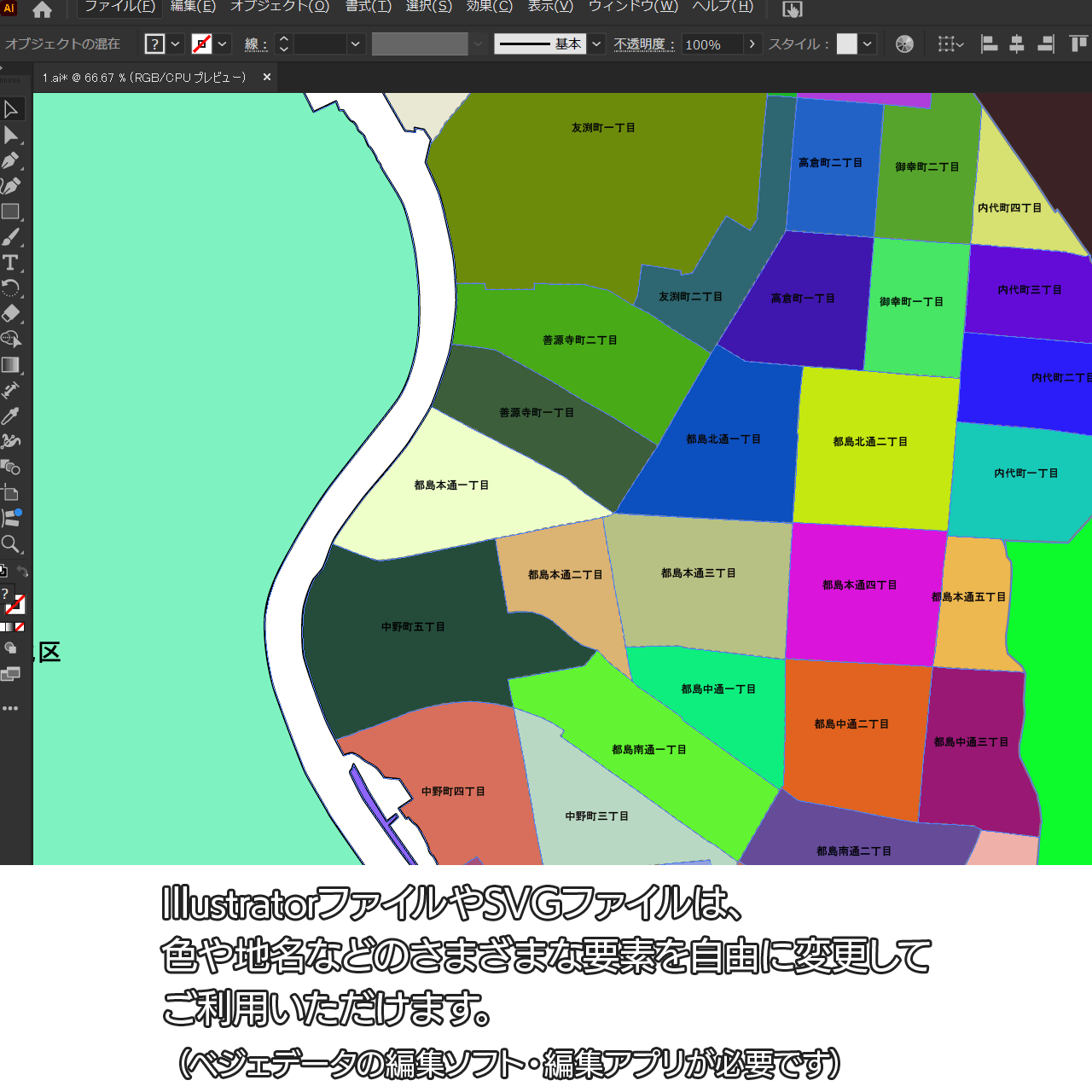Open the Style dropdown arrow

[x=868, y=44]
